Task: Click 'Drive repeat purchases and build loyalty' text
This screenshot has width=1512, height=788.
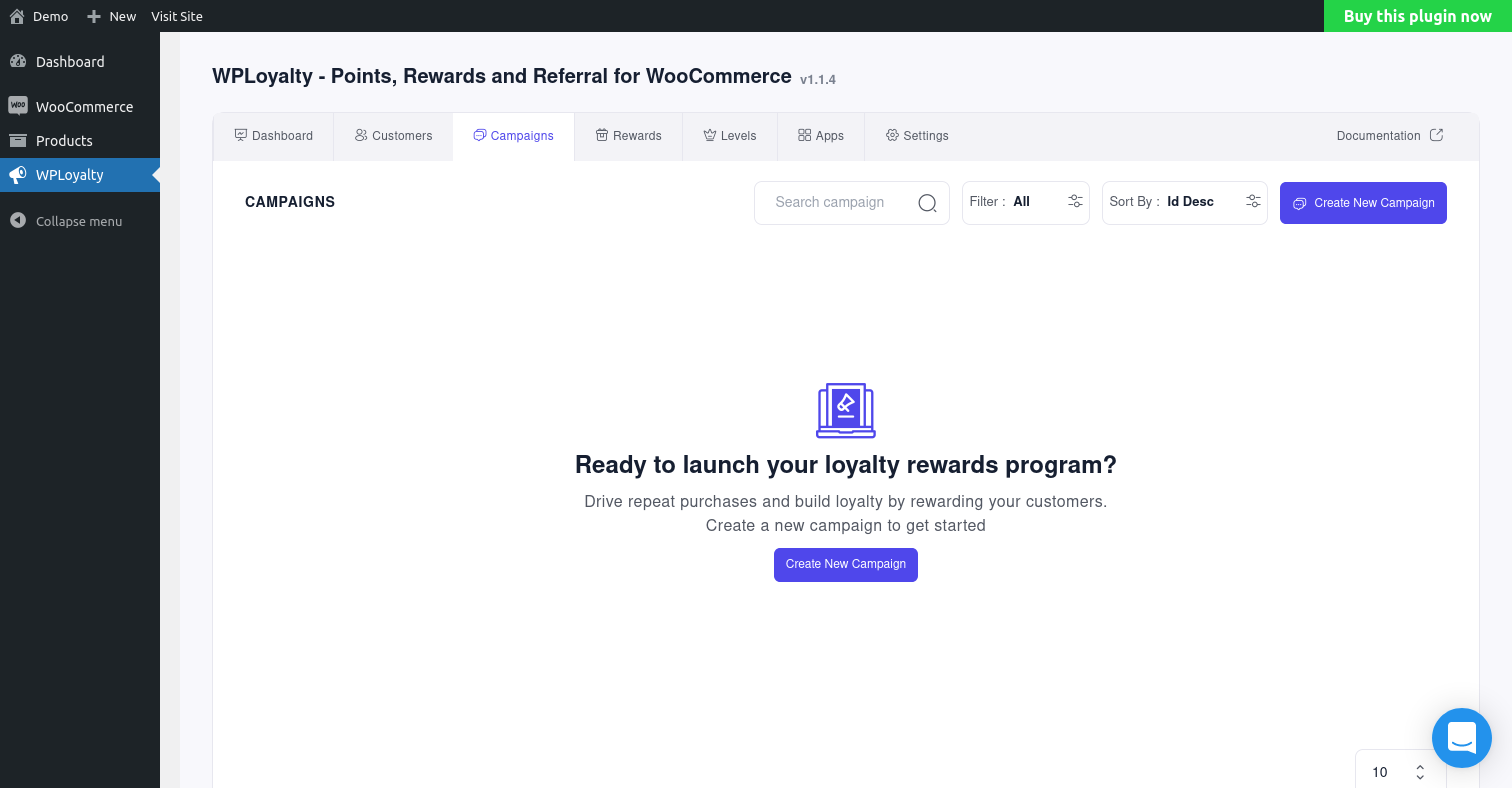Action: 846,501
